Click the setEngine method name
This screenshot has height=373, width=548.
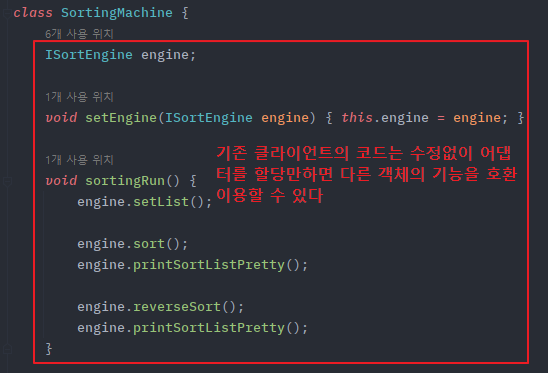coord(121,118)
